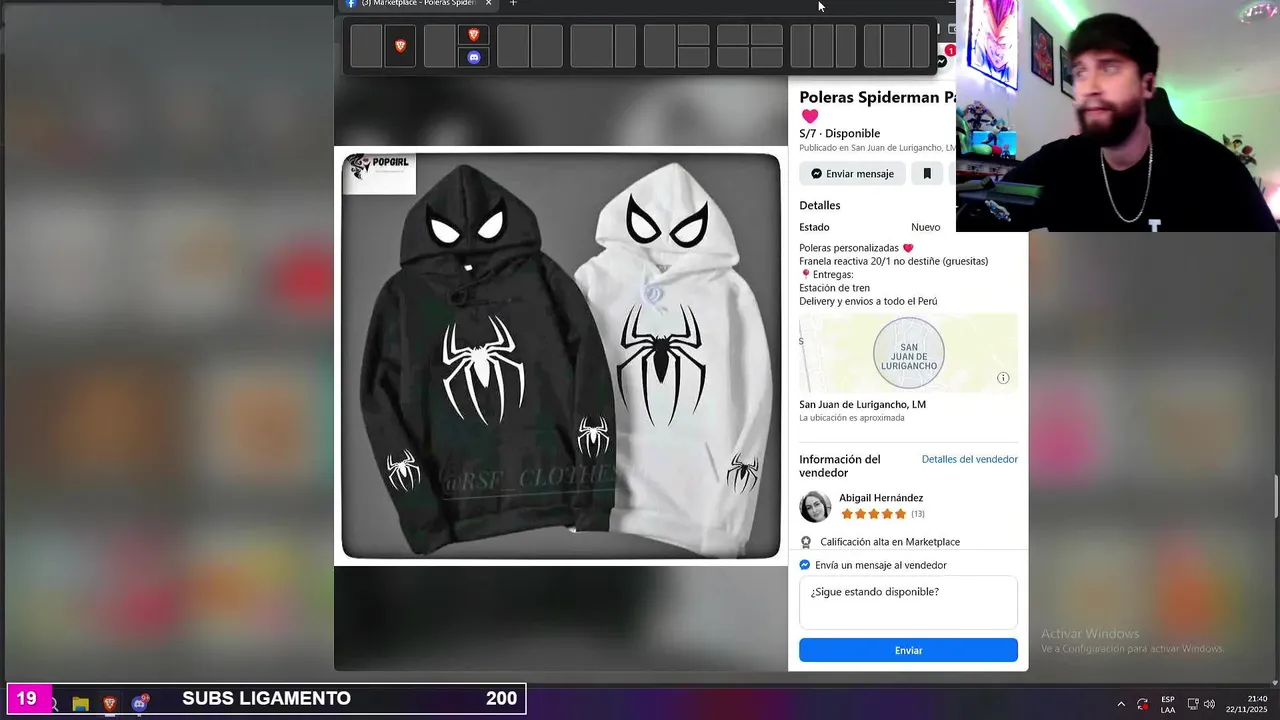Screen dimensions: 1280x720
Task: Open File Explorer from the taskbar
Action: tap(81, 704)
